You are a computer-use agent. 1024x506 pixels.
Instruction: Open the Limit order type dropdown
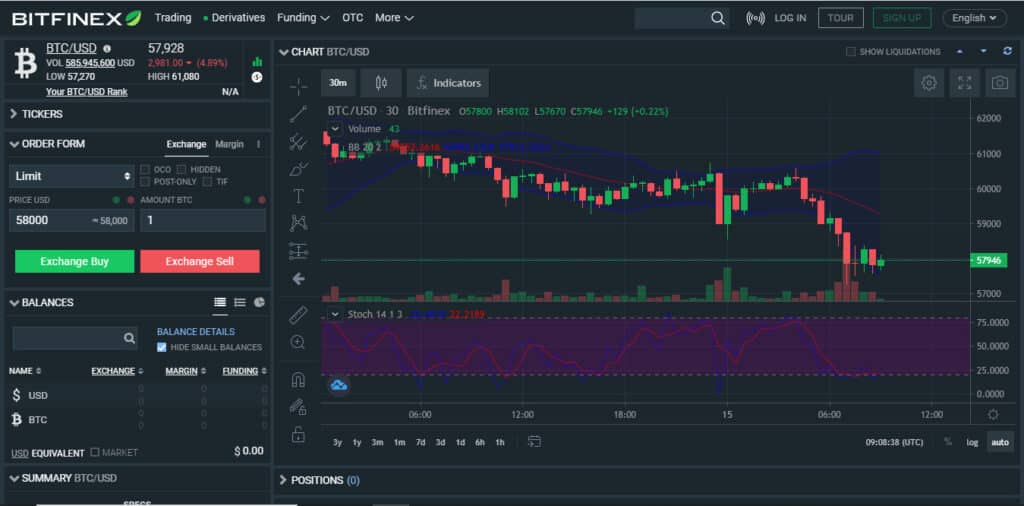tap(72, 176)
